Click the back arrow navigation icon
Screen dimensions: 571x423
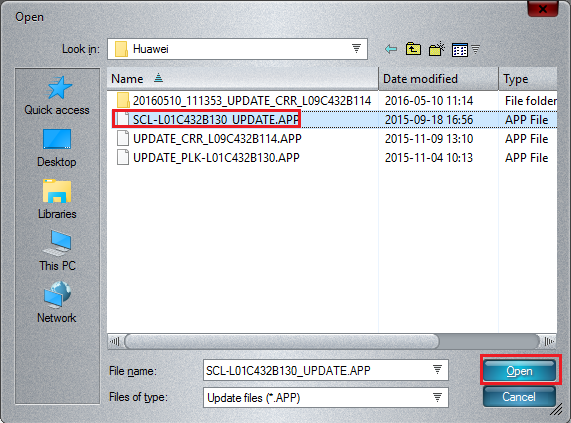coord(391,49)
